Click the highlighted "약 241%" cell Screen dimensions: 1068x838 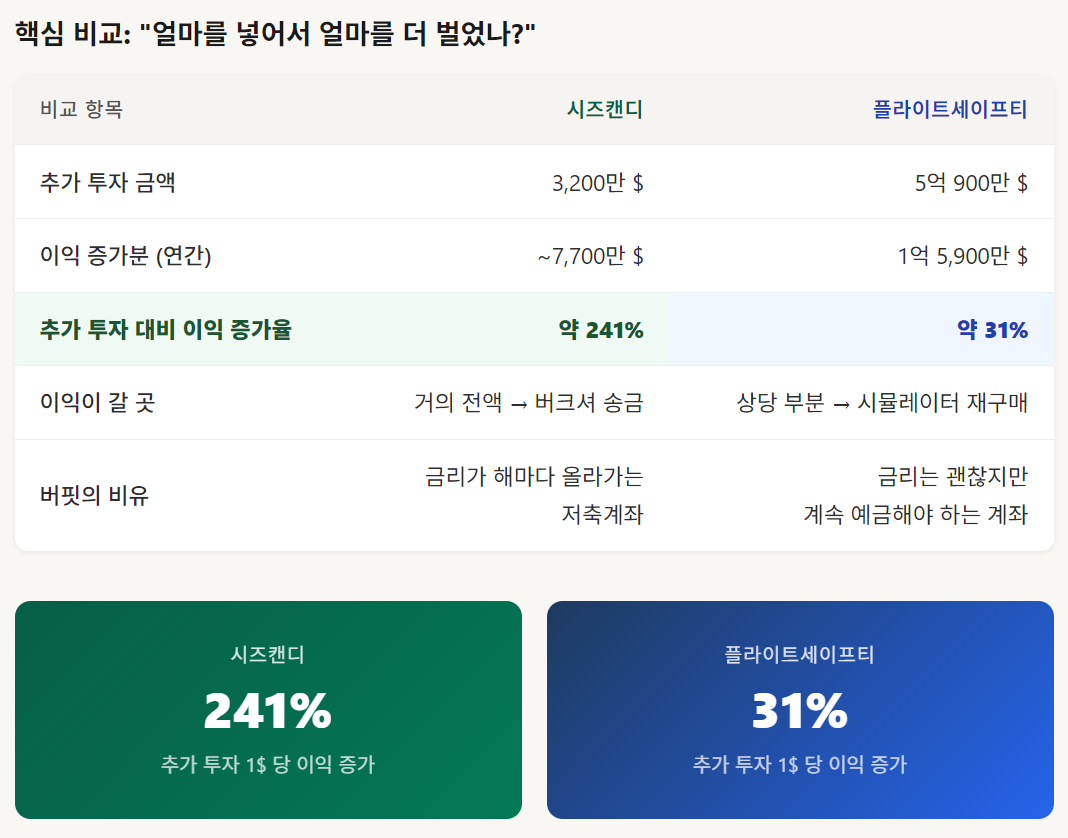click(x=600, y=329)
